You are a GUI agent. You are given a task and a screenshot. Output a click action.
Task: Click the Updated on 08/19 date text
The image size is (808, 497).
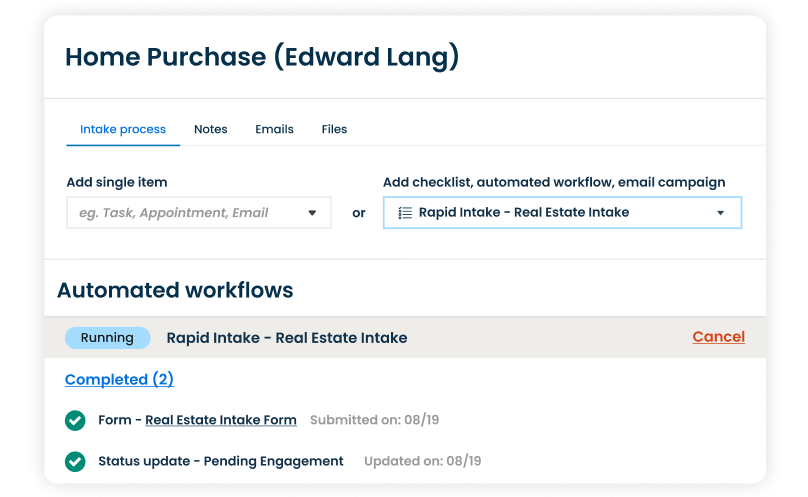pyautogui.click(x=422, y=462)
